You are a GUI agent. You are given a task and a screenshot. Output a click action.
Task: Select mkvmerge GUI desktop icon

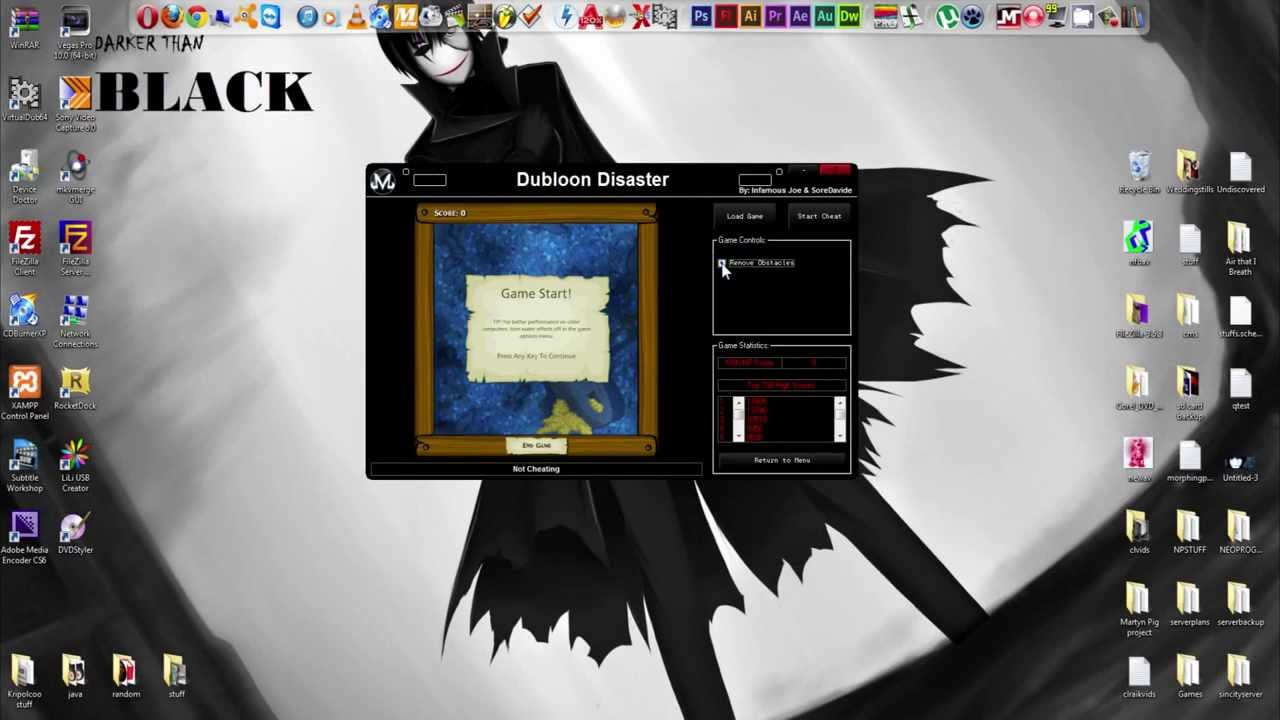75,176
